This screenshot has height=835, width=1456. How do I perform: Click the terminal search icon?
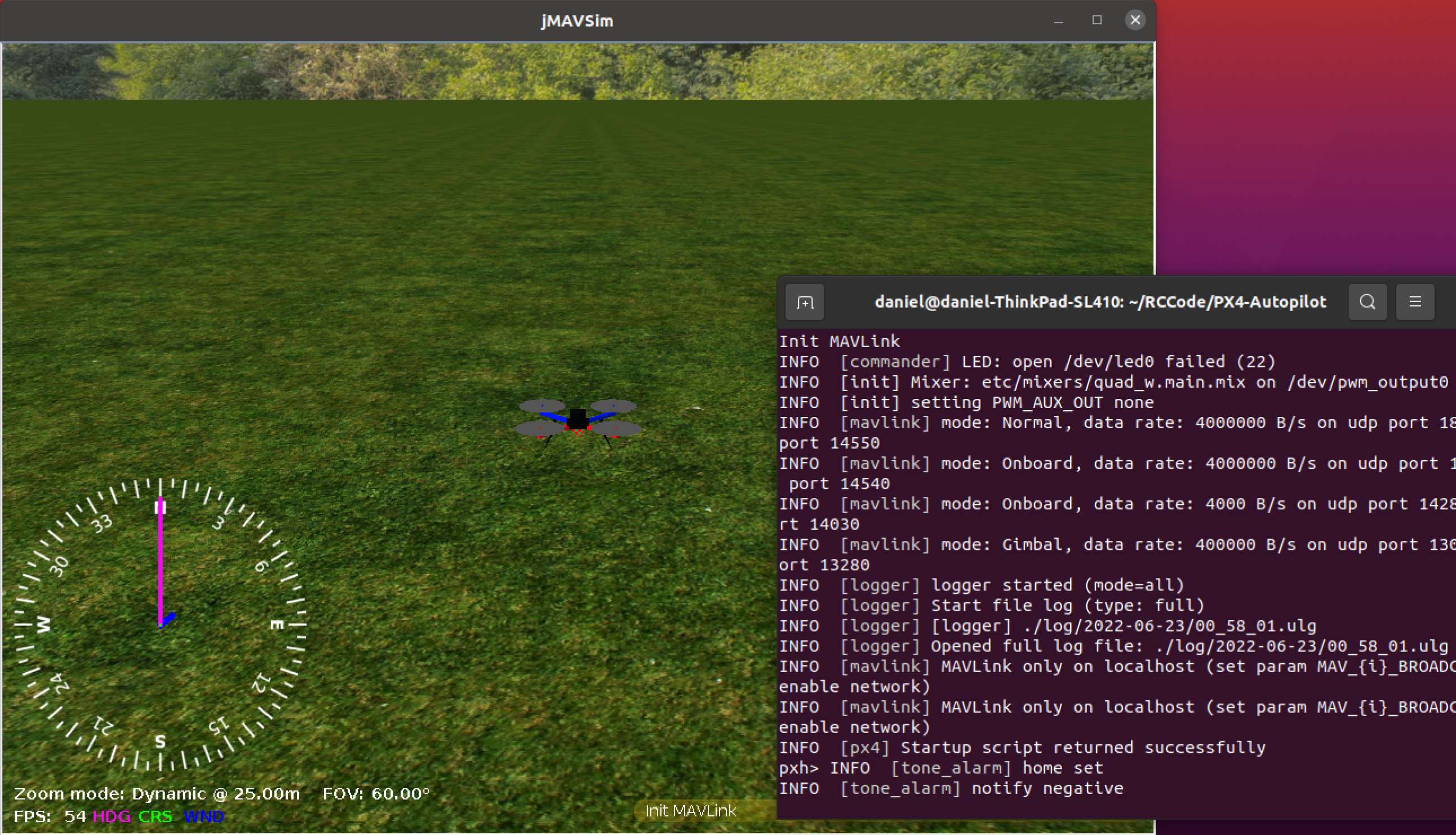point(1368,302)
